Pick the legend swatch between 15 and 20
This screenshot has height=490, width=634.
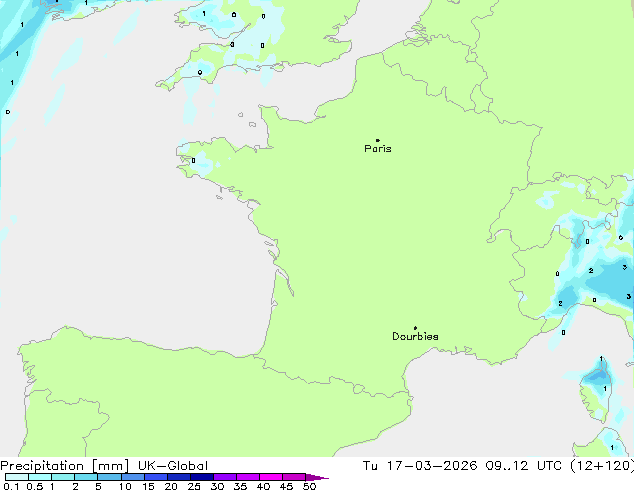[156, 477]
